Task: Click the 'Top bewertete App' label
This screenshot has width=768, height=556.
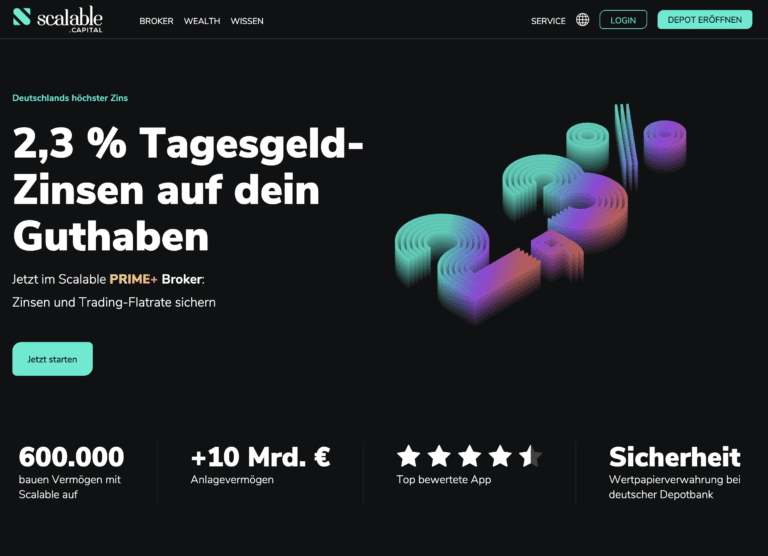Action: pyautogui.click(x=444, y=480)
